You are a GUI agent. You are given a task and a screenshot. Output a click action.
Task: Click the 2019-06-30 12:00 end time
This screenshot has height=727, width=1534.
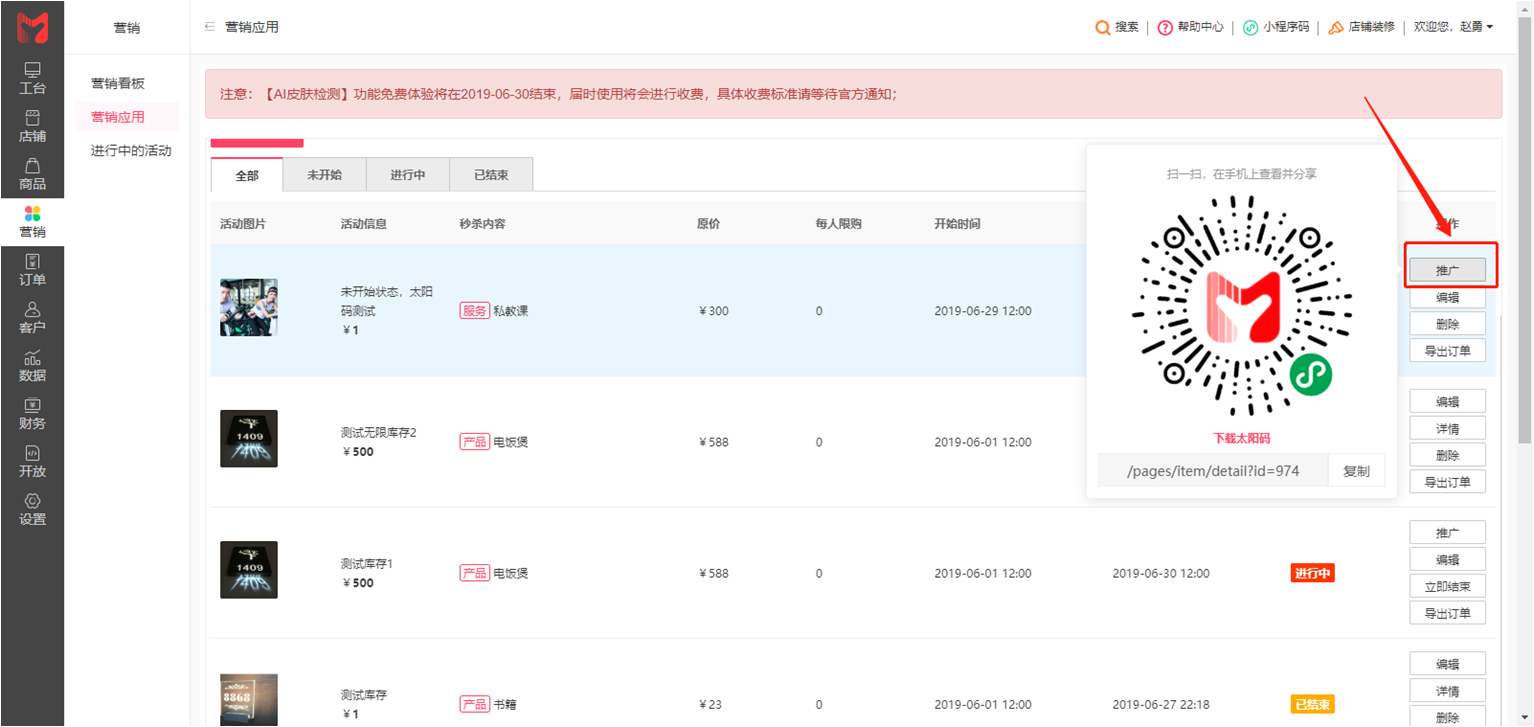(1161, 573)
